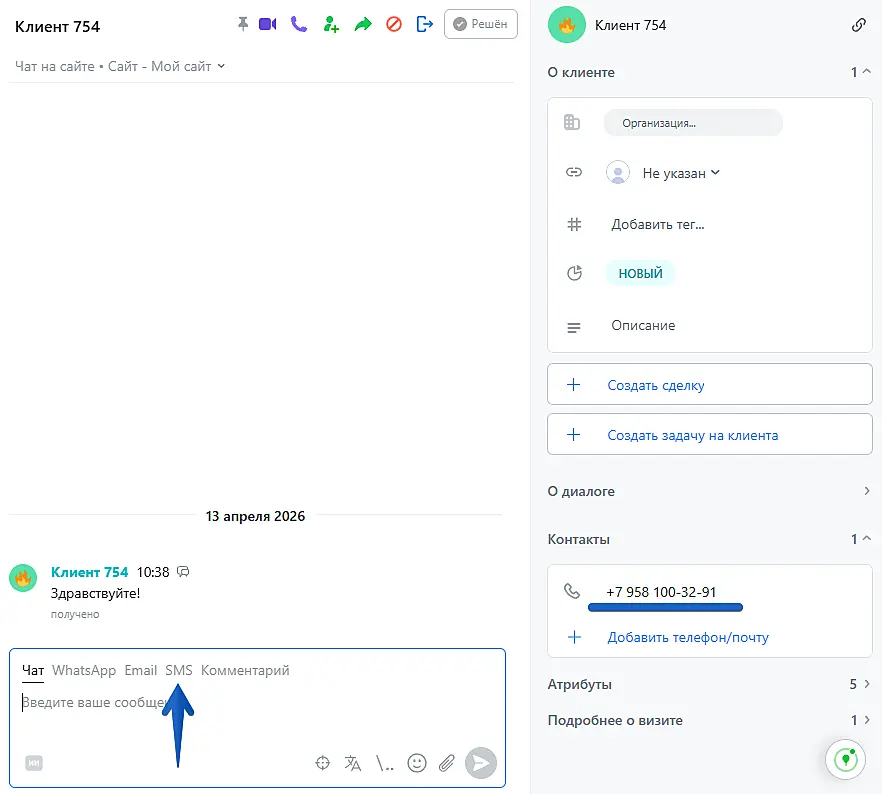Image resolution: width=882 pixels, height=794 pixels.
Task: Attach a file with the paperclip icon
Action: [x=447, y=763]
